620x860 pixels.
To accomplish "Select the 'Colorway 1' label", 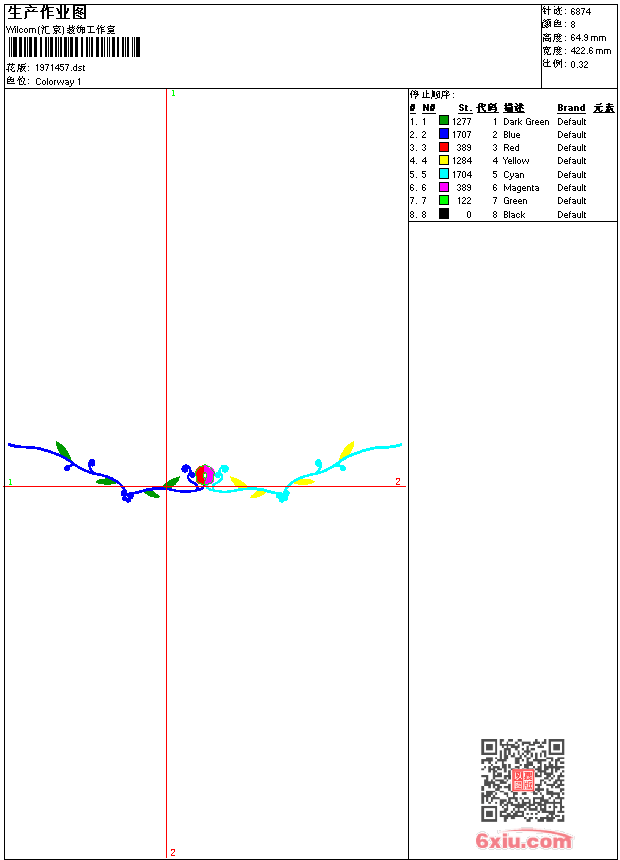I will pyautogui.click(x=58, y=82).
